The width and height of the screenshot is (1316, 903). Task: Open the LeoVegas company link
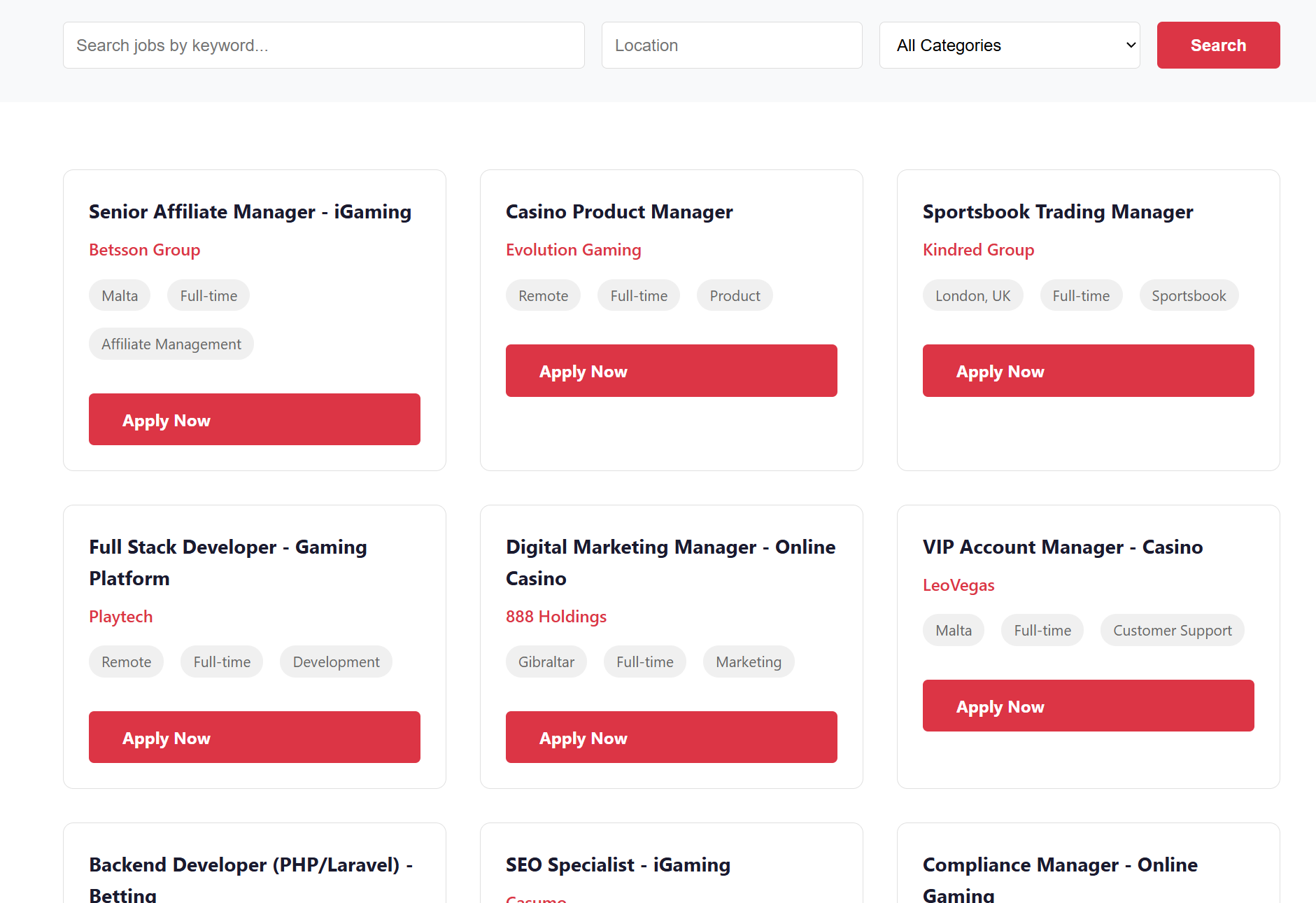[x=958, y=585]
